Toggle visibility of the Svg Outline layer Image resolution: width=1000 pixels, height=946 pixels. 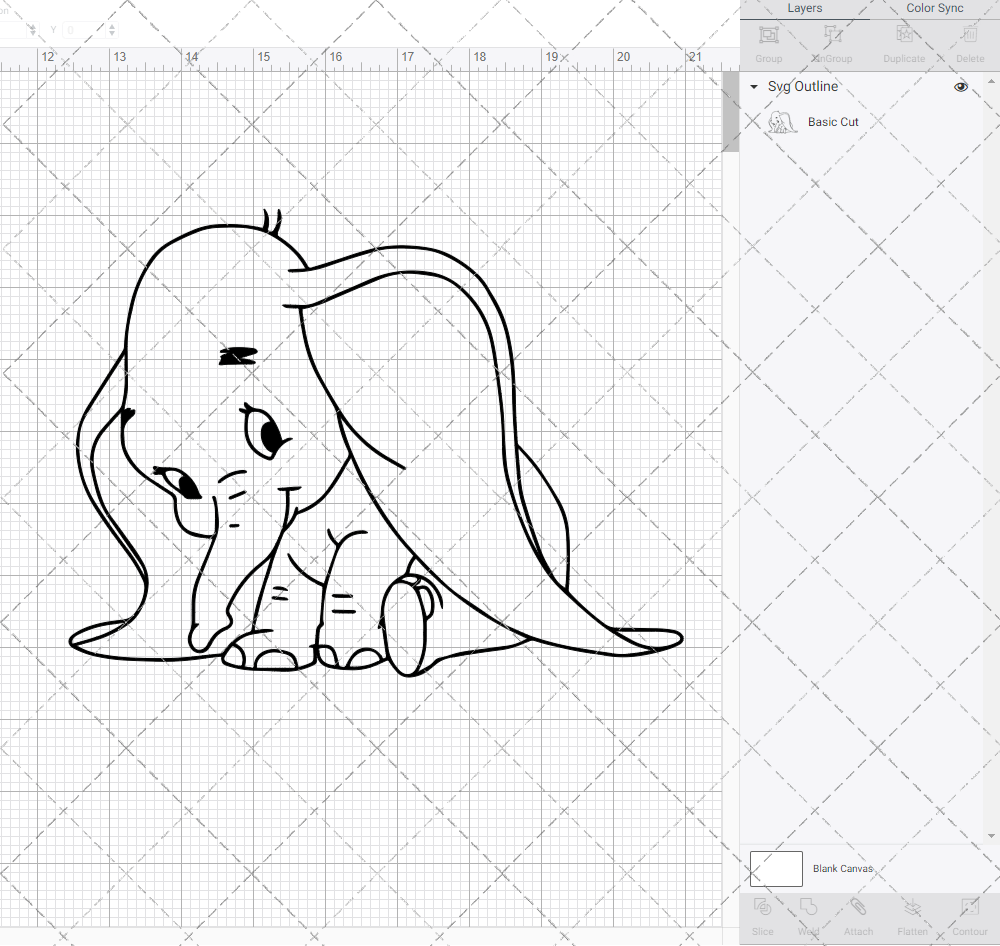point(960,87)
